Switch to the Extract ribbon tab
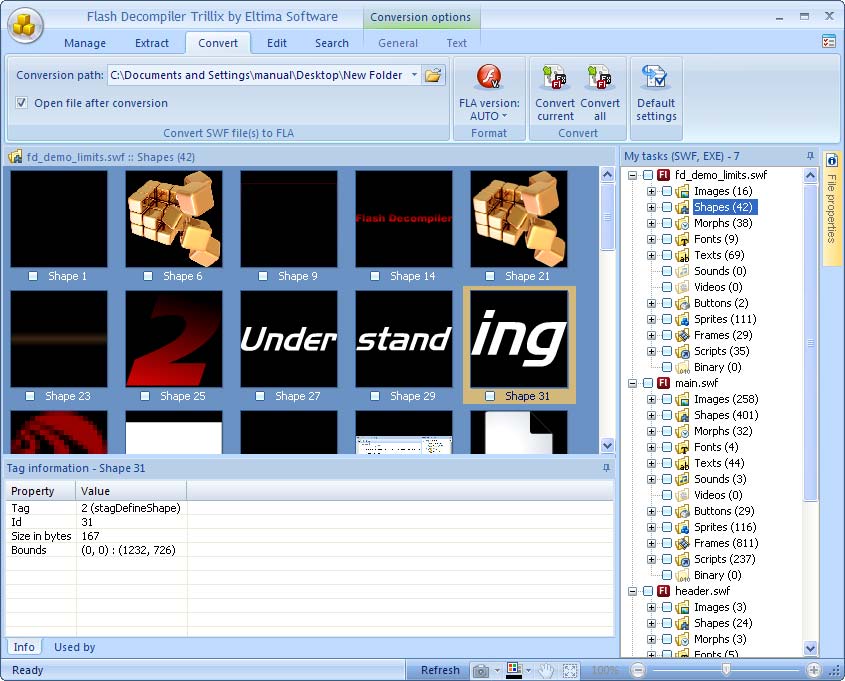845x681 pixels. tap(152, 43)
